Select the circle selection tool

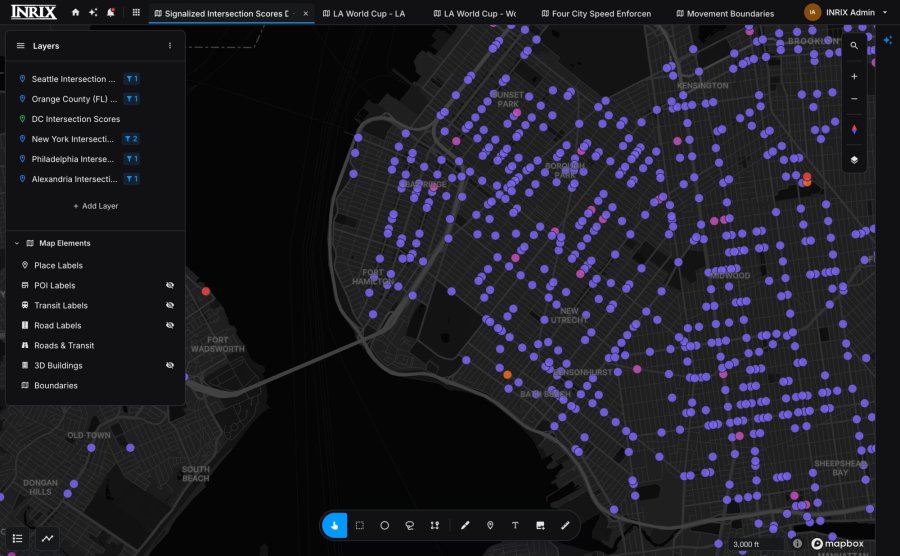[385, 525]
